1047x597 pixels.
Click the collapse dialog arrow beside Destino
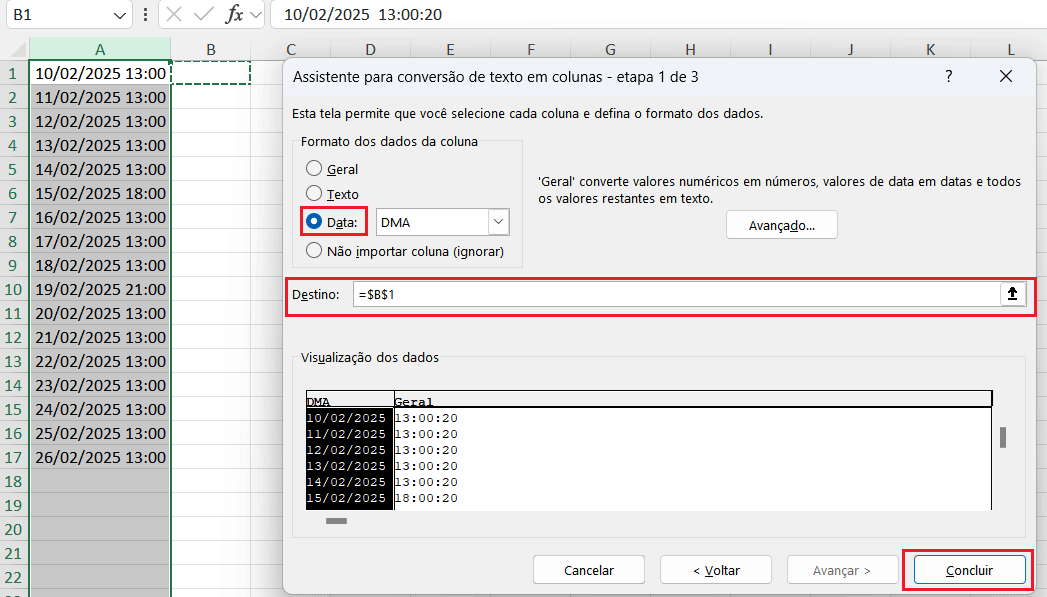(x=1012, y=294)
